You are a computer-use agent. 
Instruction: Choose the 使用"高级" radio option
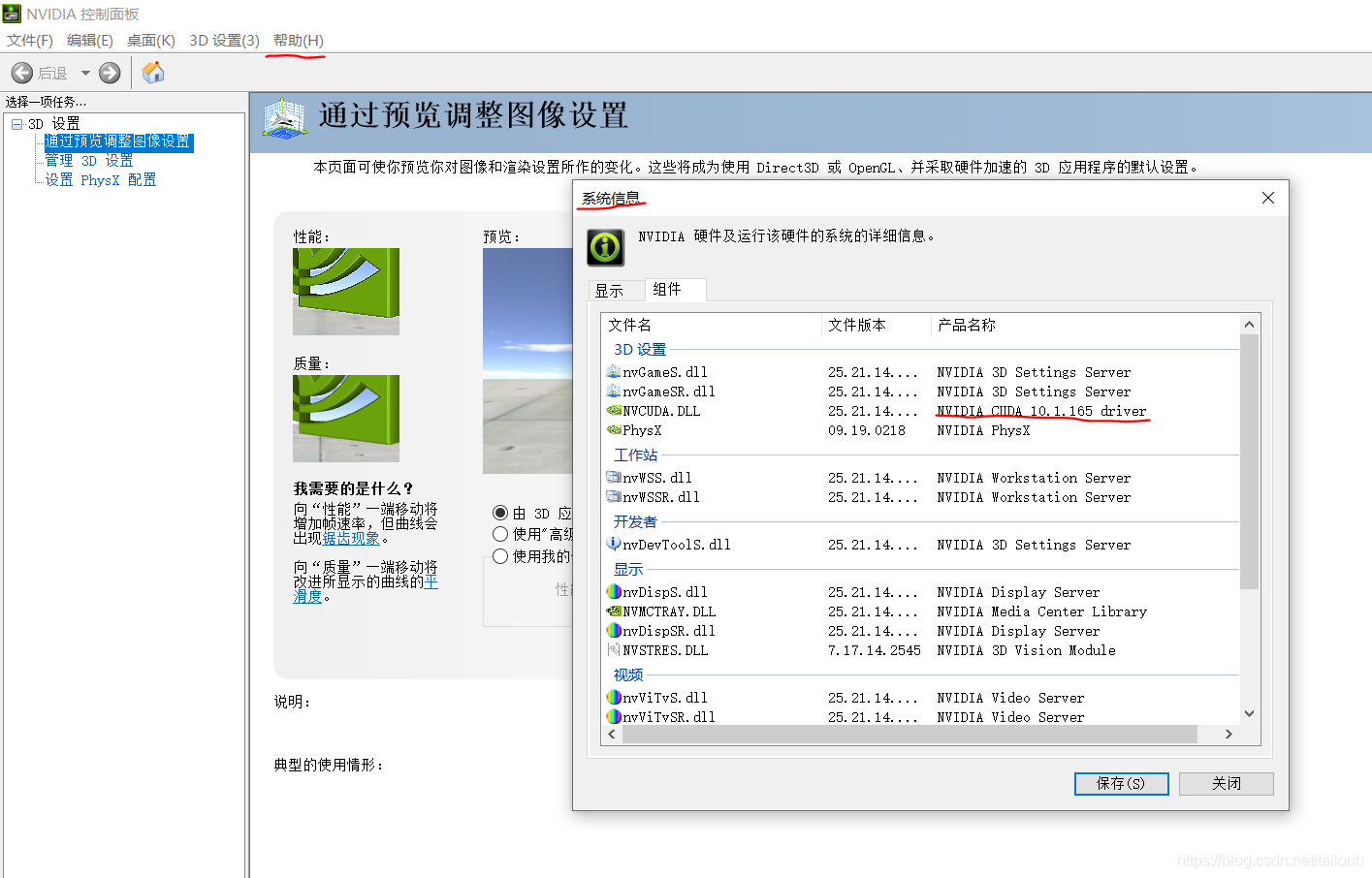pos(500,534)
